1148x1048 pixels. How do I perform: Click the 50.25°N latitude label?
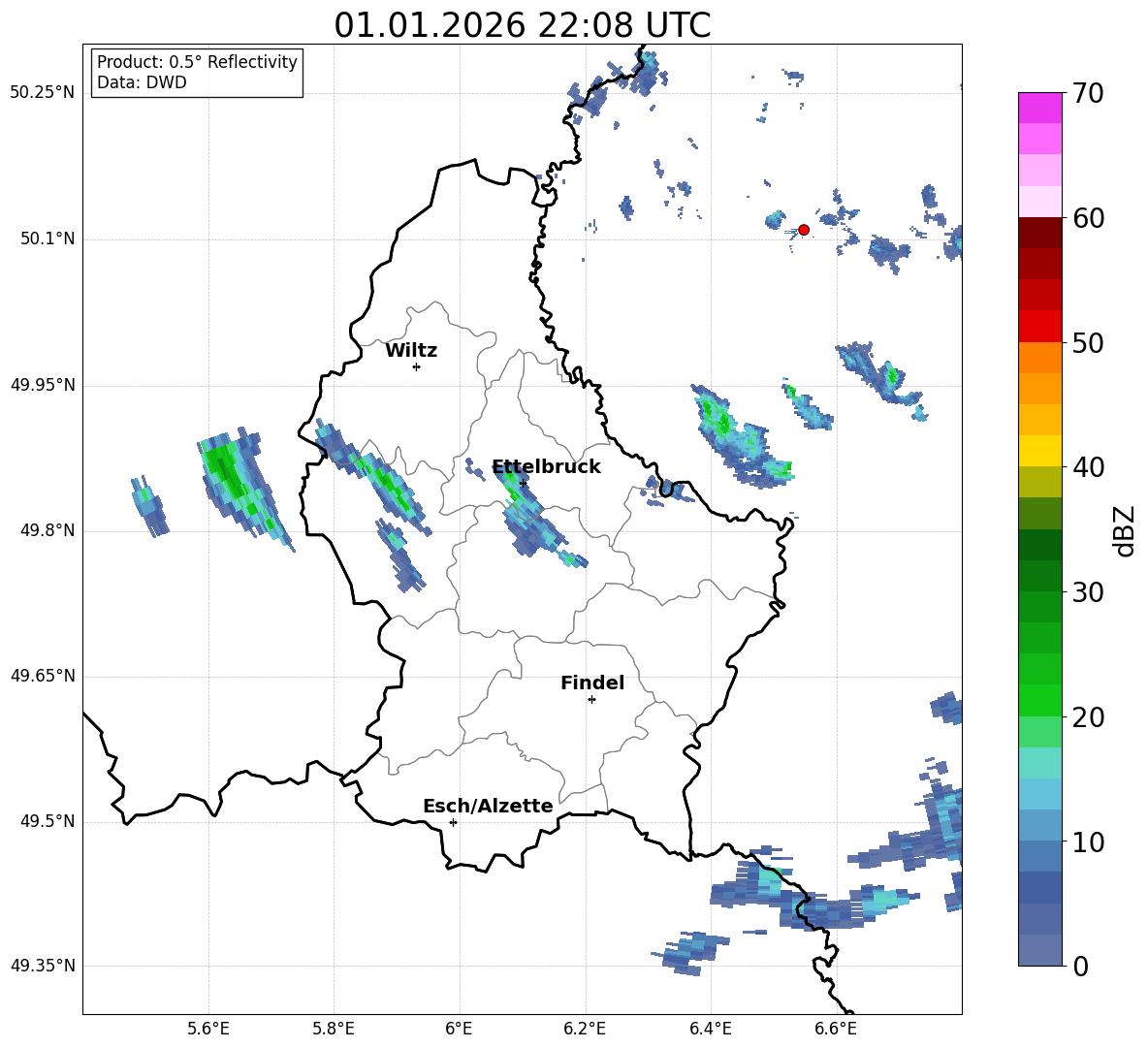click(43, 93)
